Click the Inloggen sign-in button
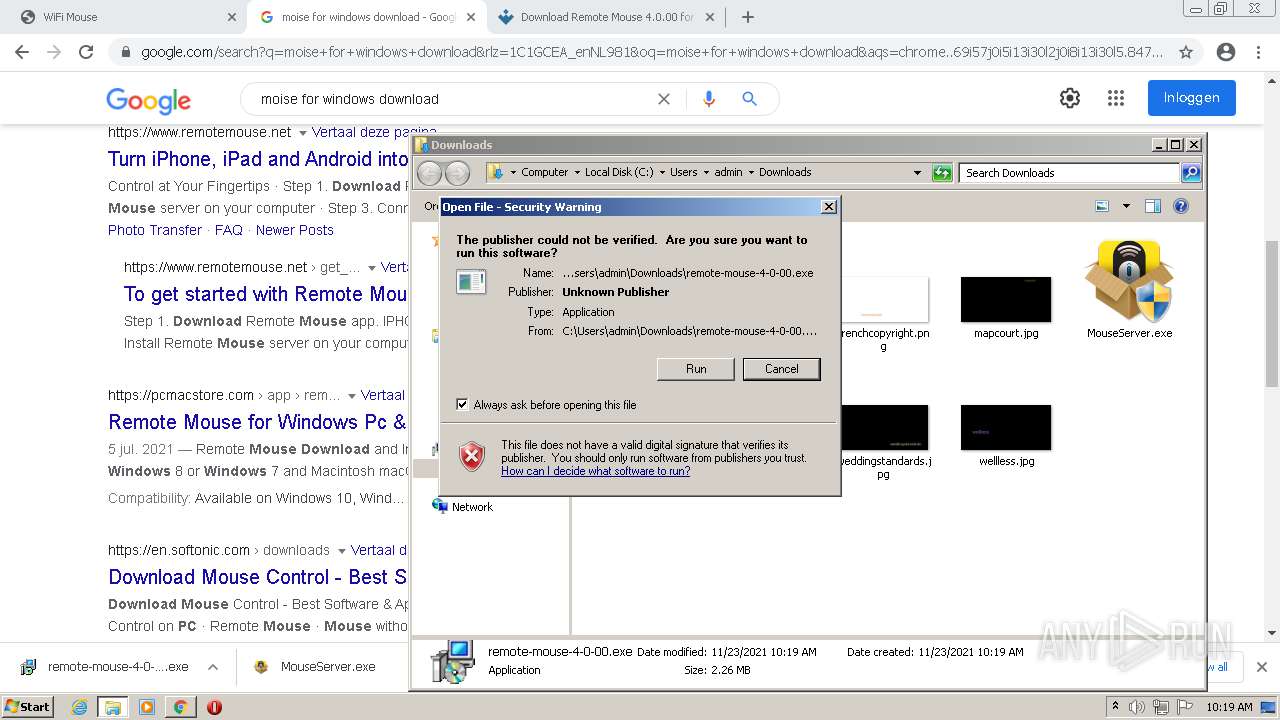 (x=1192, y=98)
